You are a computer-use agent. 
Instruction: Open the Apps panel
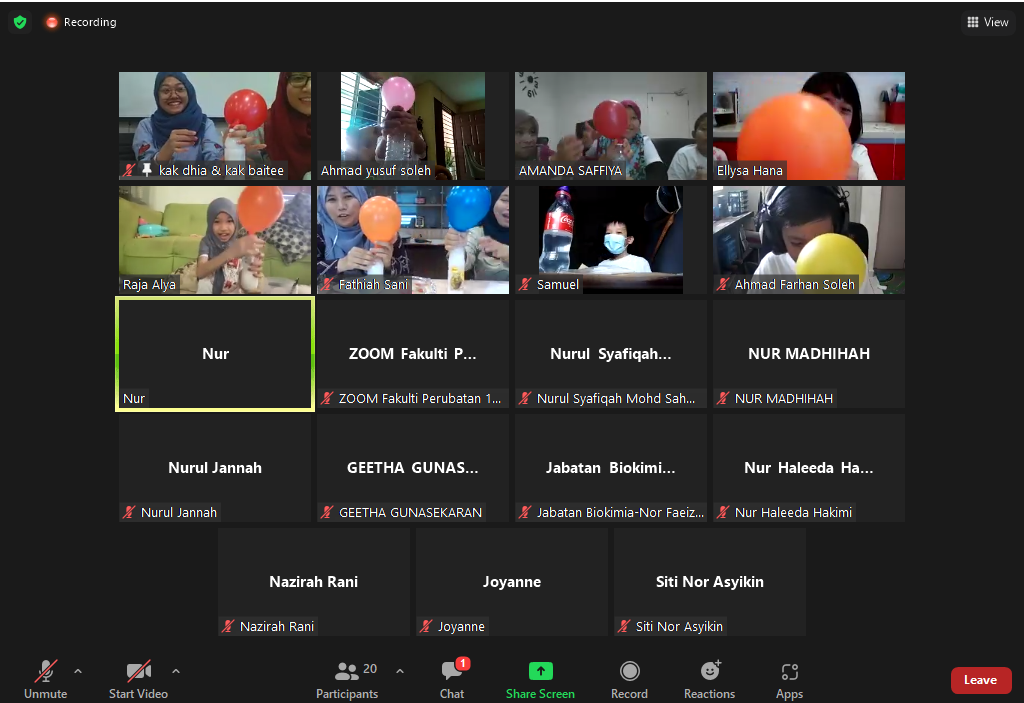pos(789,671)
